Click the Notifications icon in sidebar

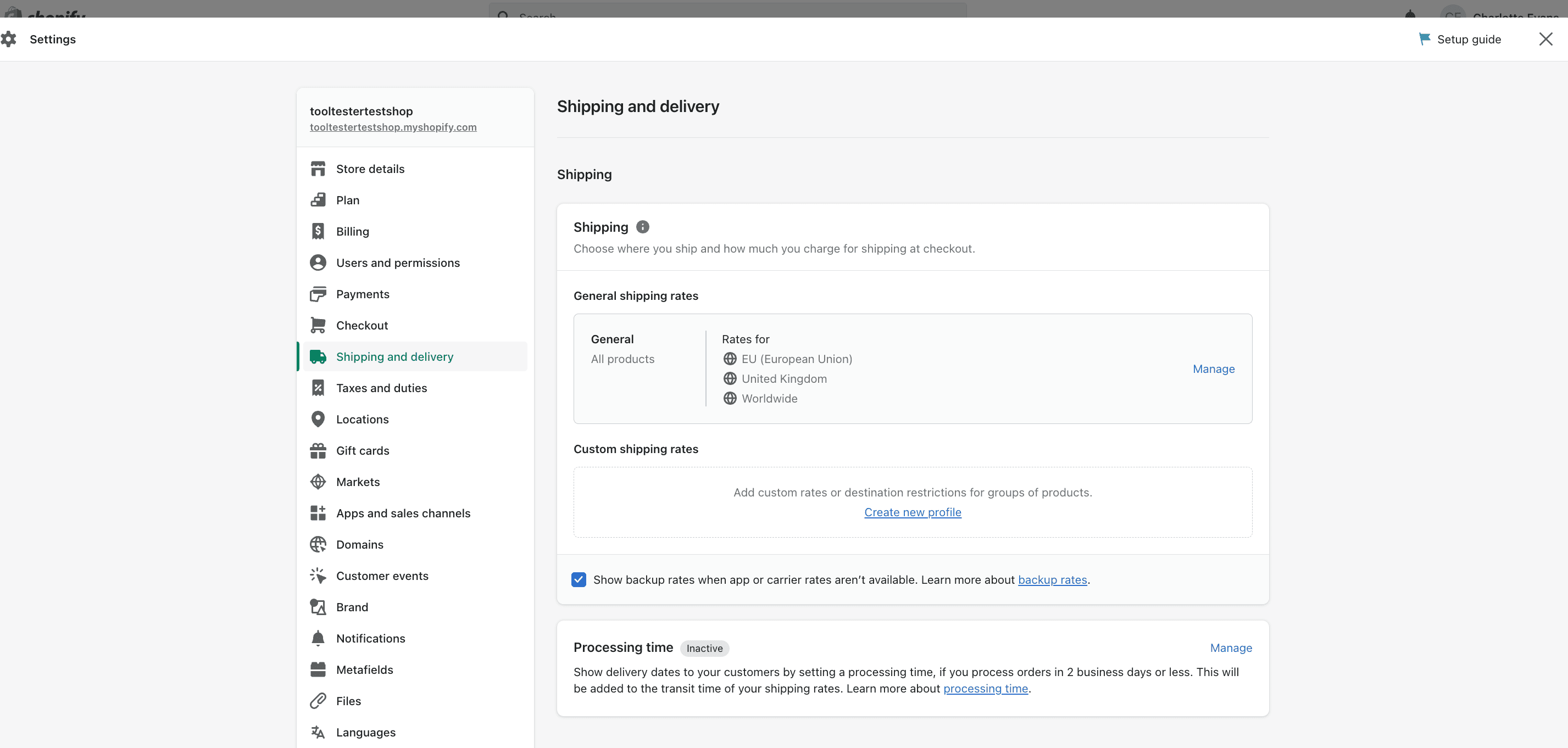(x=318, y=637)
